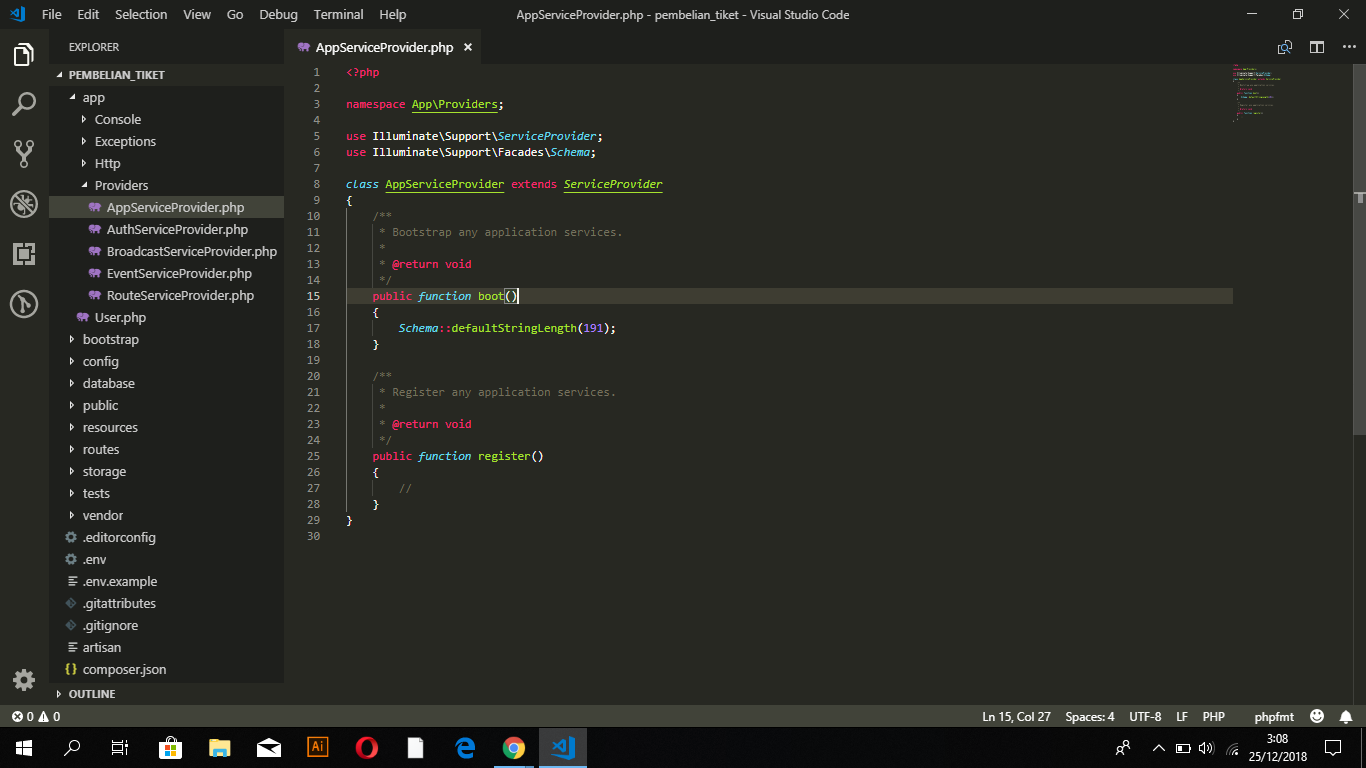The height and width of the screenshot is (768, 1366).
Task: Open more editor actions via the ellipsis icon
Action: [1345, 46]
